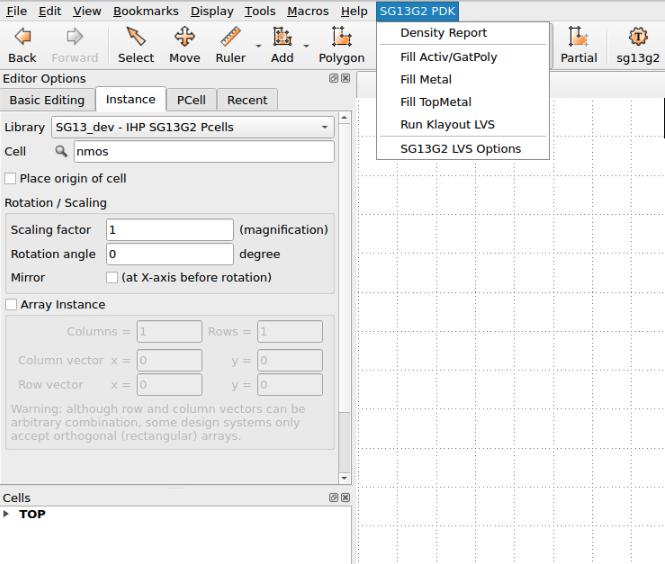Pick the Polygon drawing tool
Image resolution: width=665 pixels, height=564 pixels.
pyautogui.click(x=341, y=45)
